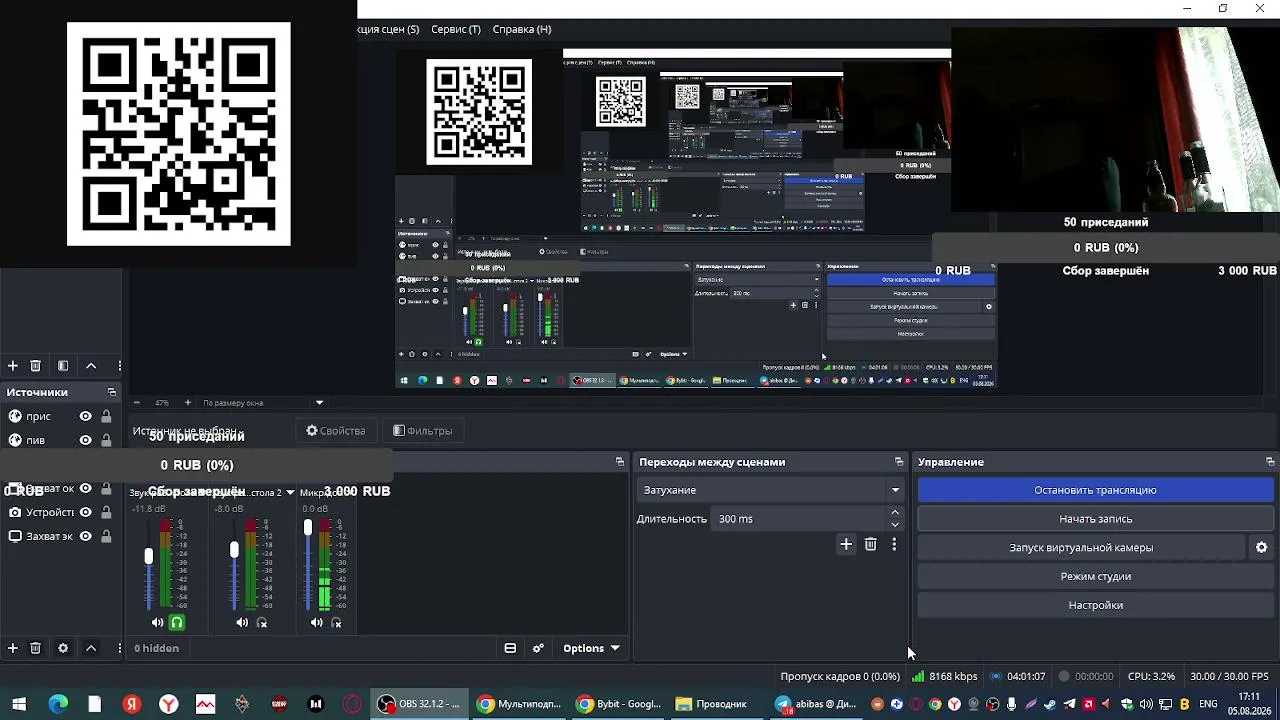
Task: Adjust the volume slider of the -8.0 dB channel
Action: pyautogui.click(x=234, y=550)
